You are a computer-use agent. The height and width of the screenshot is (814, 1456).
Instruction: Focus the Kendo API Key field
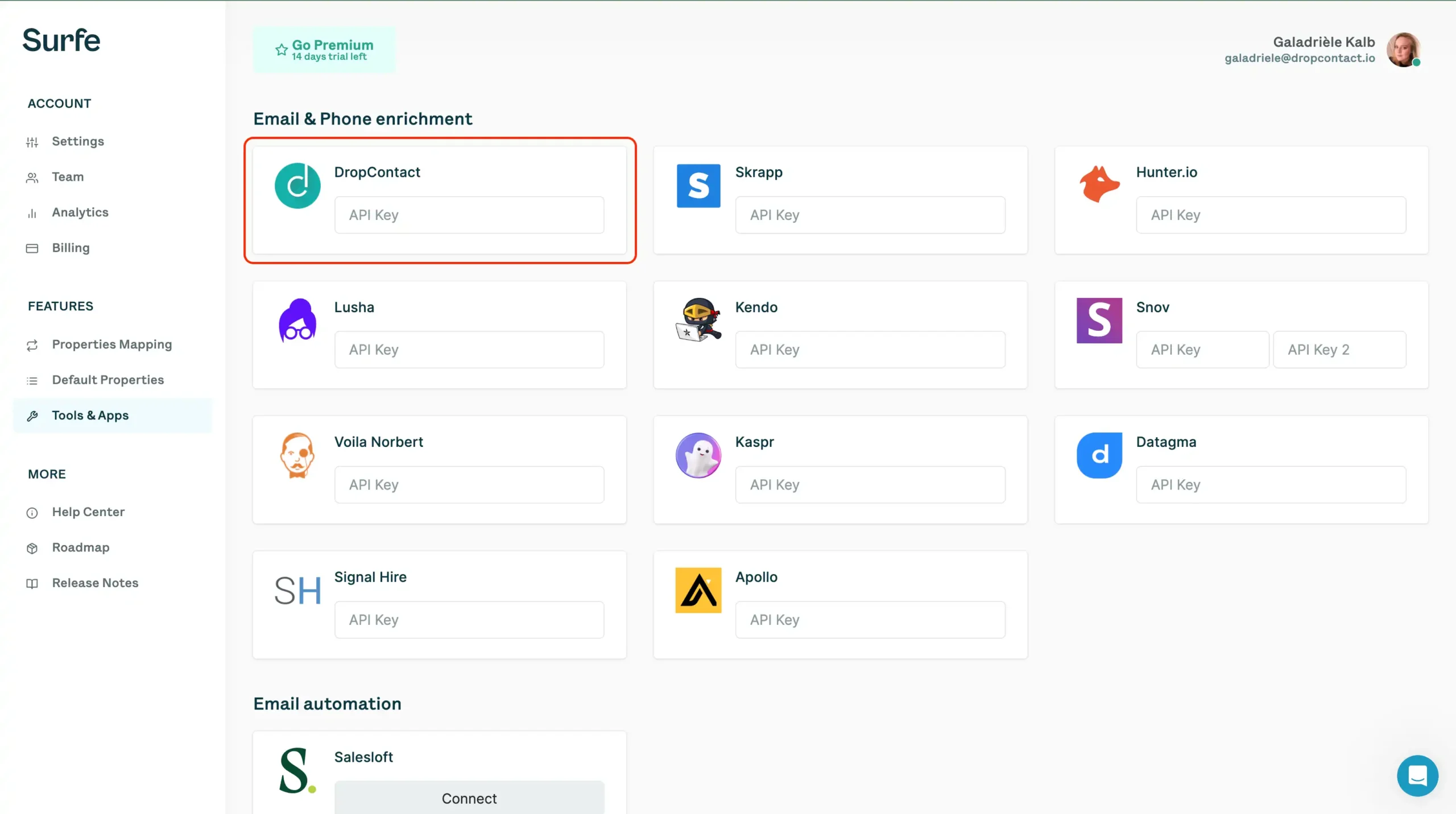tap(870, 350)
